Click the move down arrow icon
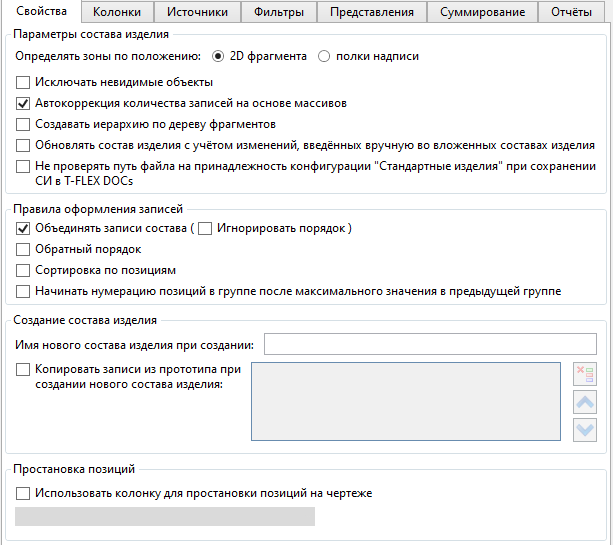The height and width of the screenshot is (545, 613). coord(585,430)
